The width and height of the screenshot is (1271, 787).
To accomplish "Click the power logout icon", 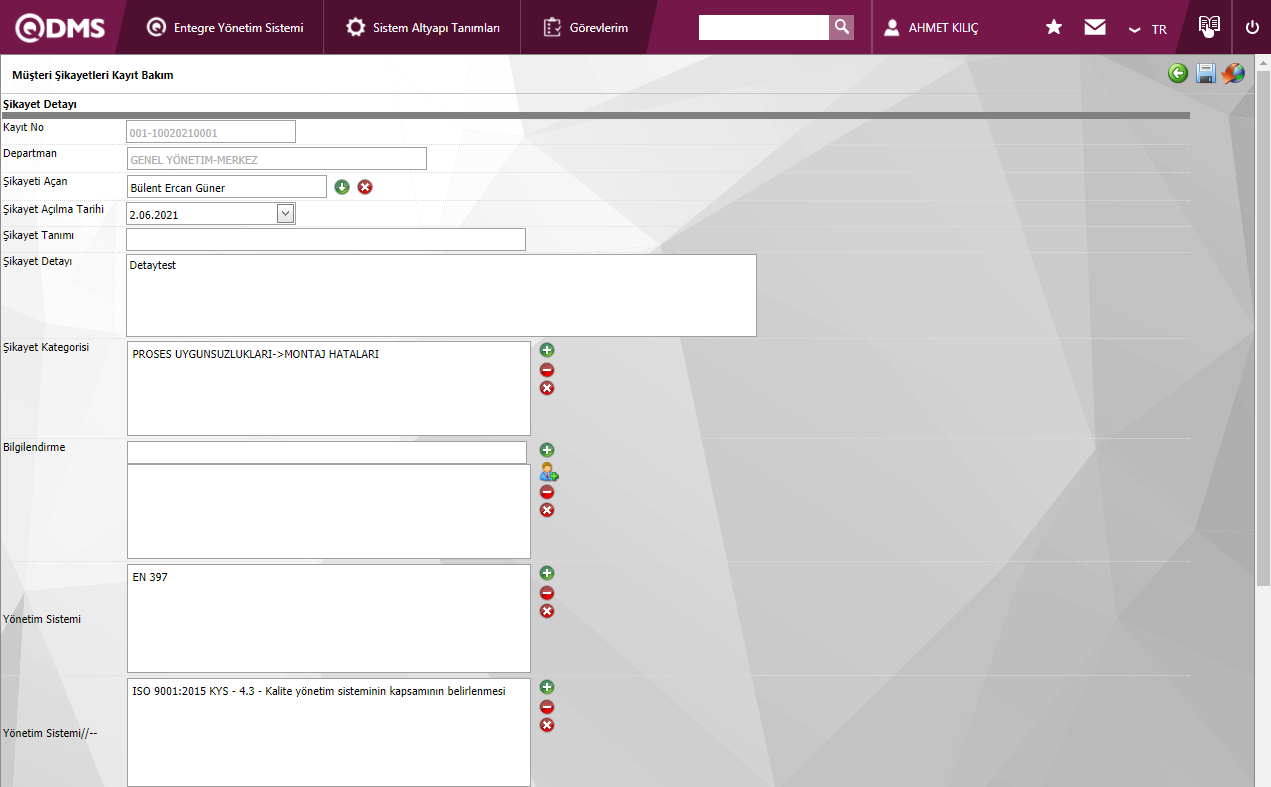I will 1252,28.
